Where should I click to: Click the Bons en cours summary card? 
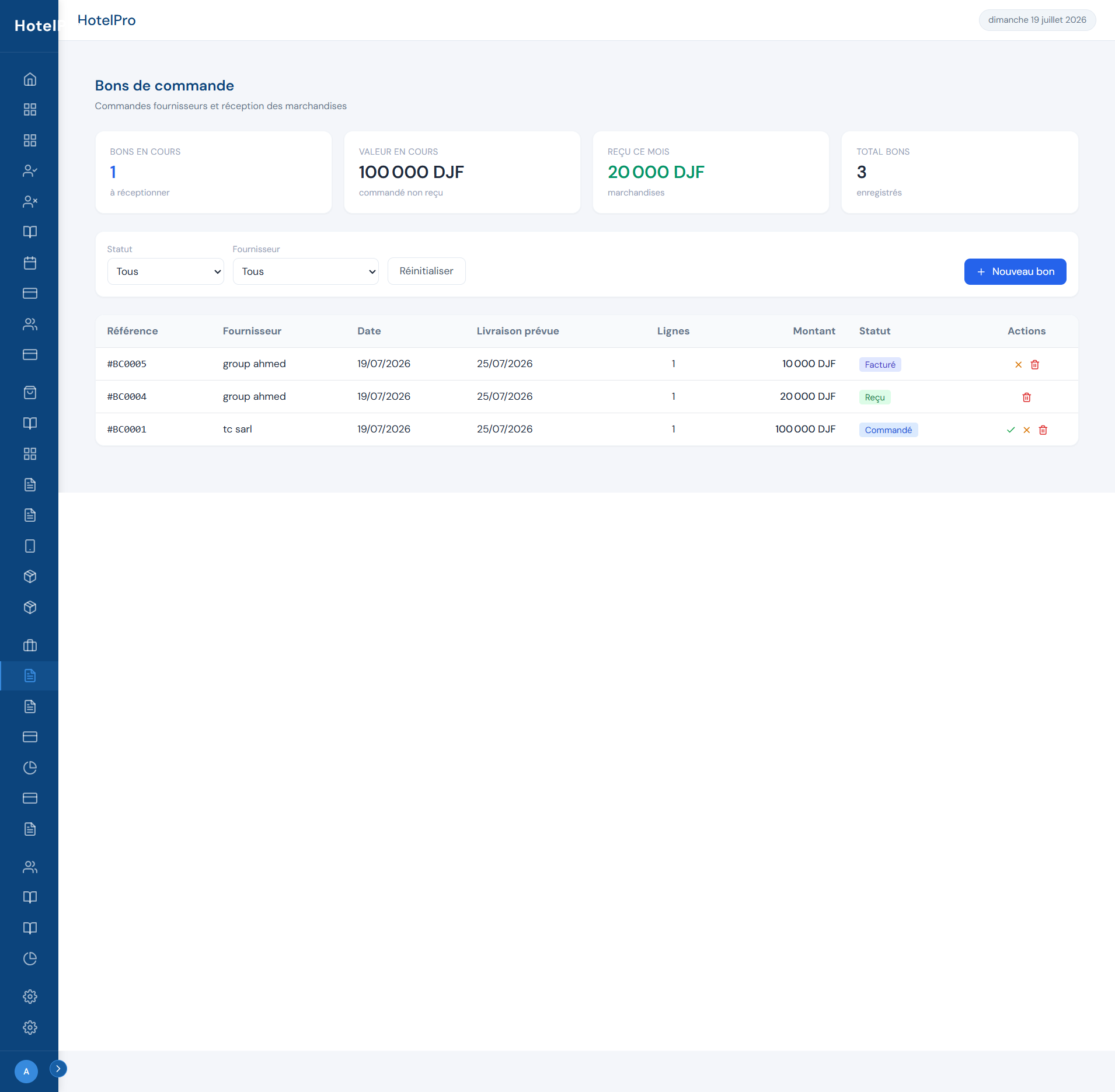click(x=214, y=172)
